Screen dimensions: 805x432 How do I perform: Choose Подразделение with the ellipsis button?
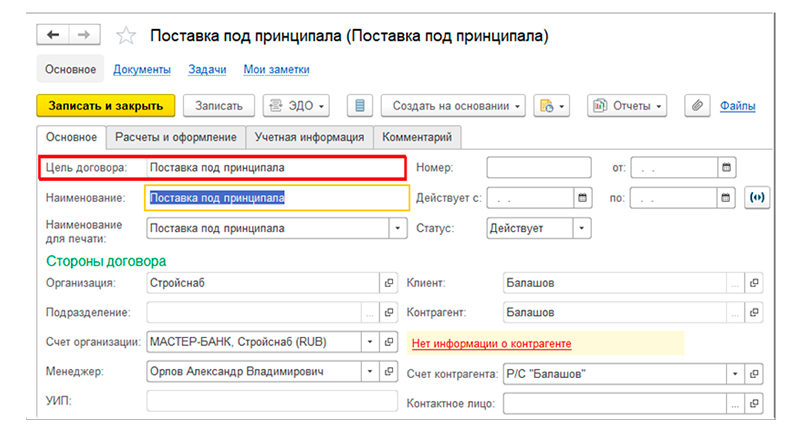coord(370,312)
